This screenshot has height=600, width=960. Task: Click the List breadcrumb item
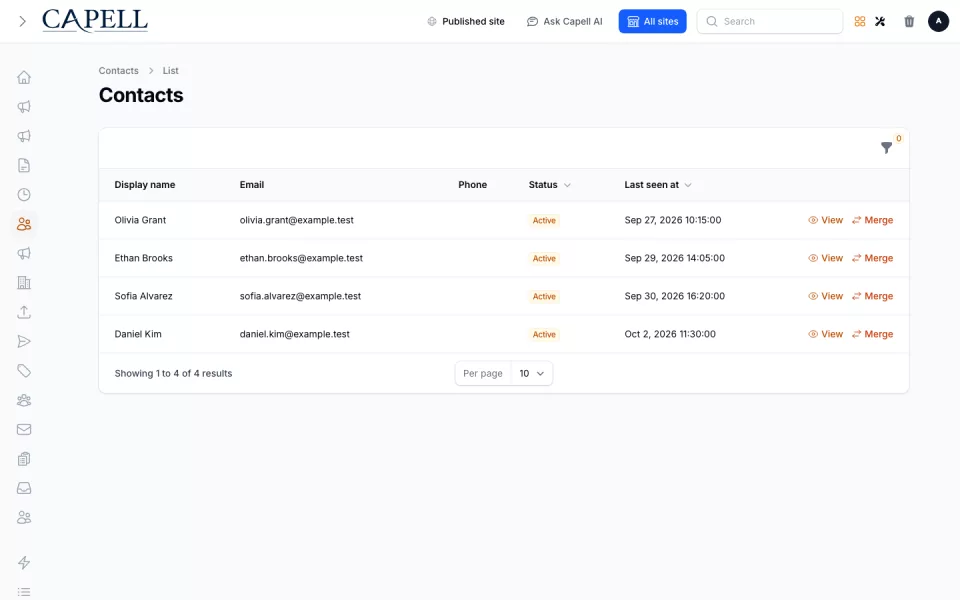tap(170, 70)
